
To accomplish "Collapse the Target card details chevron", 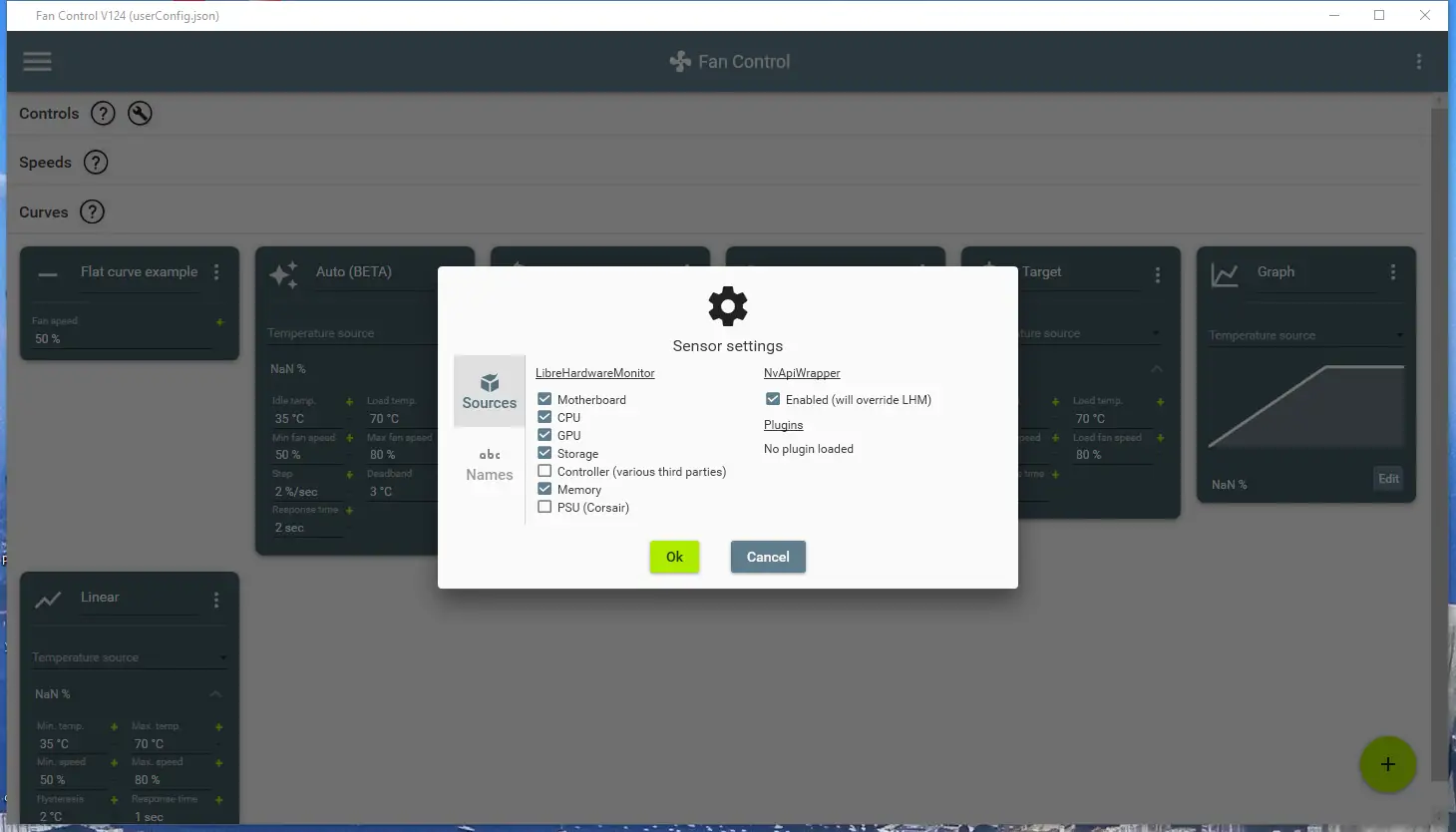I will pyautogui.click(x=1157, y=369).
